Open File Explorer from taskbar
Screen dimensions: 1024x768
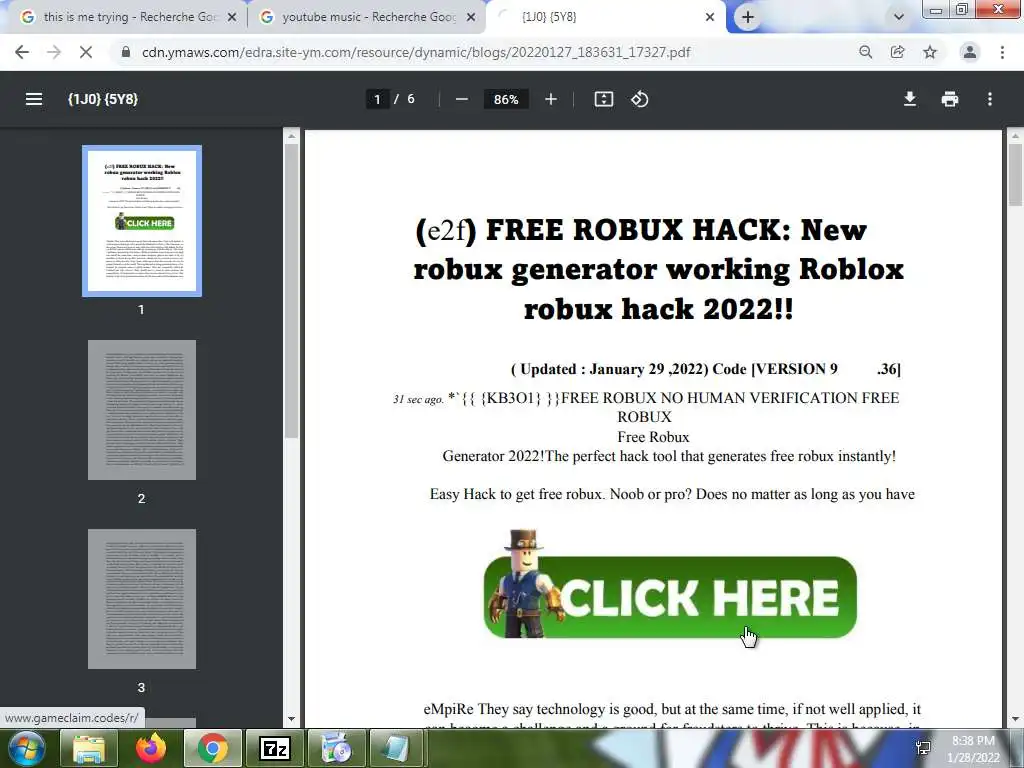coord(88,748)
